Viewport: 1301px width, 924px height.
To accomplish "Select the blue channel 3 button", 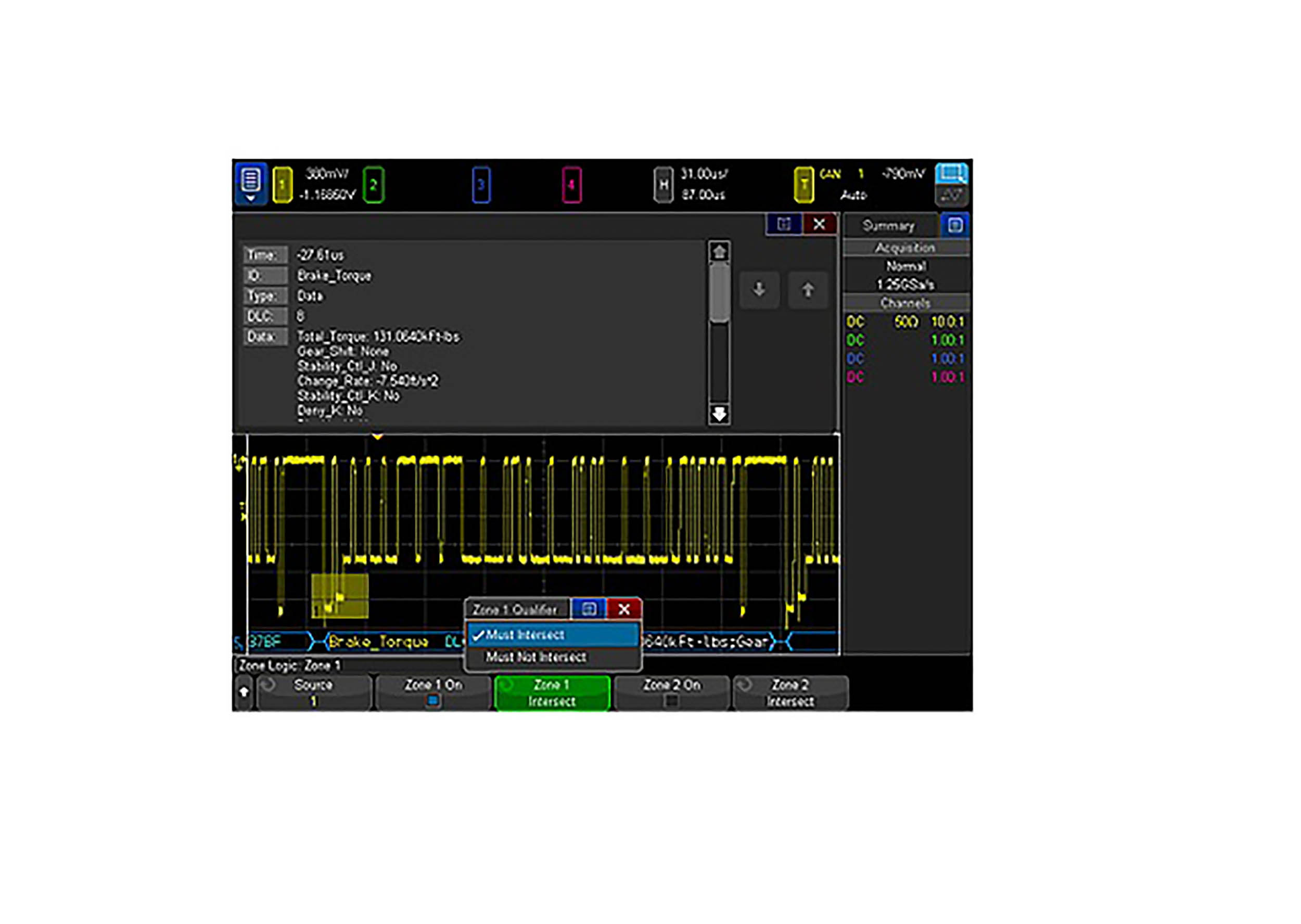I will [481, 184].
